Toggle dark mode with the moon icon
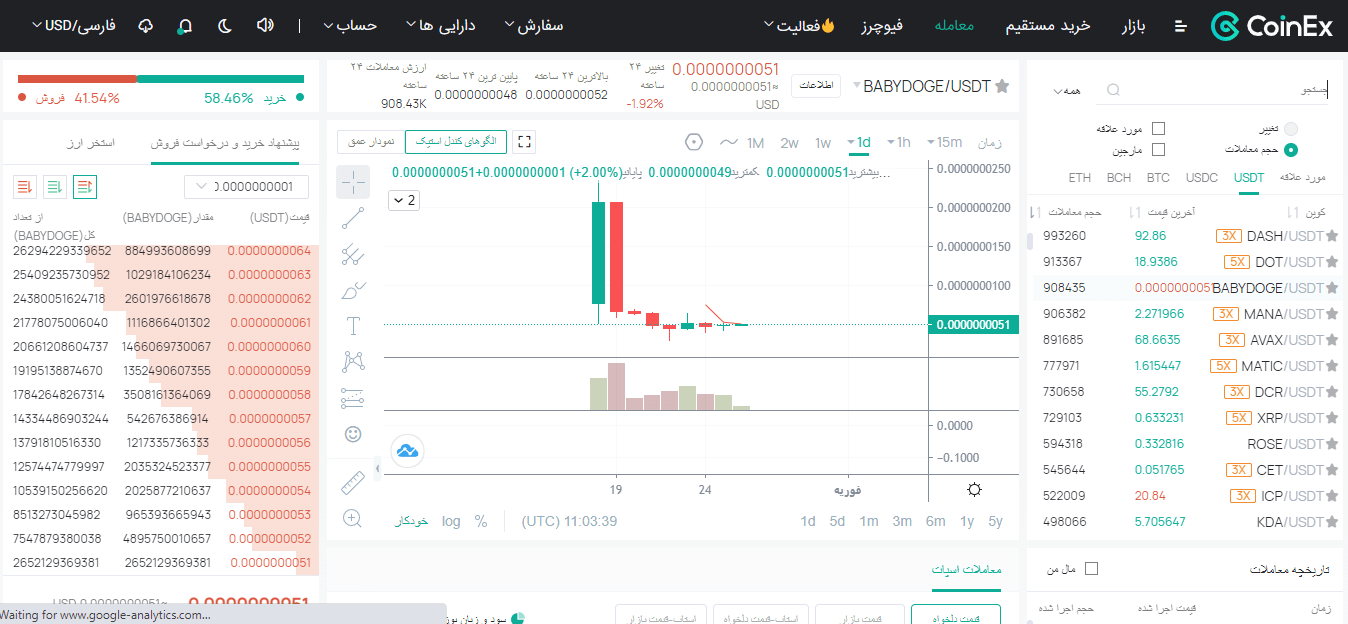The height and width of the screenshot is (624, 1348). [224, 25]
